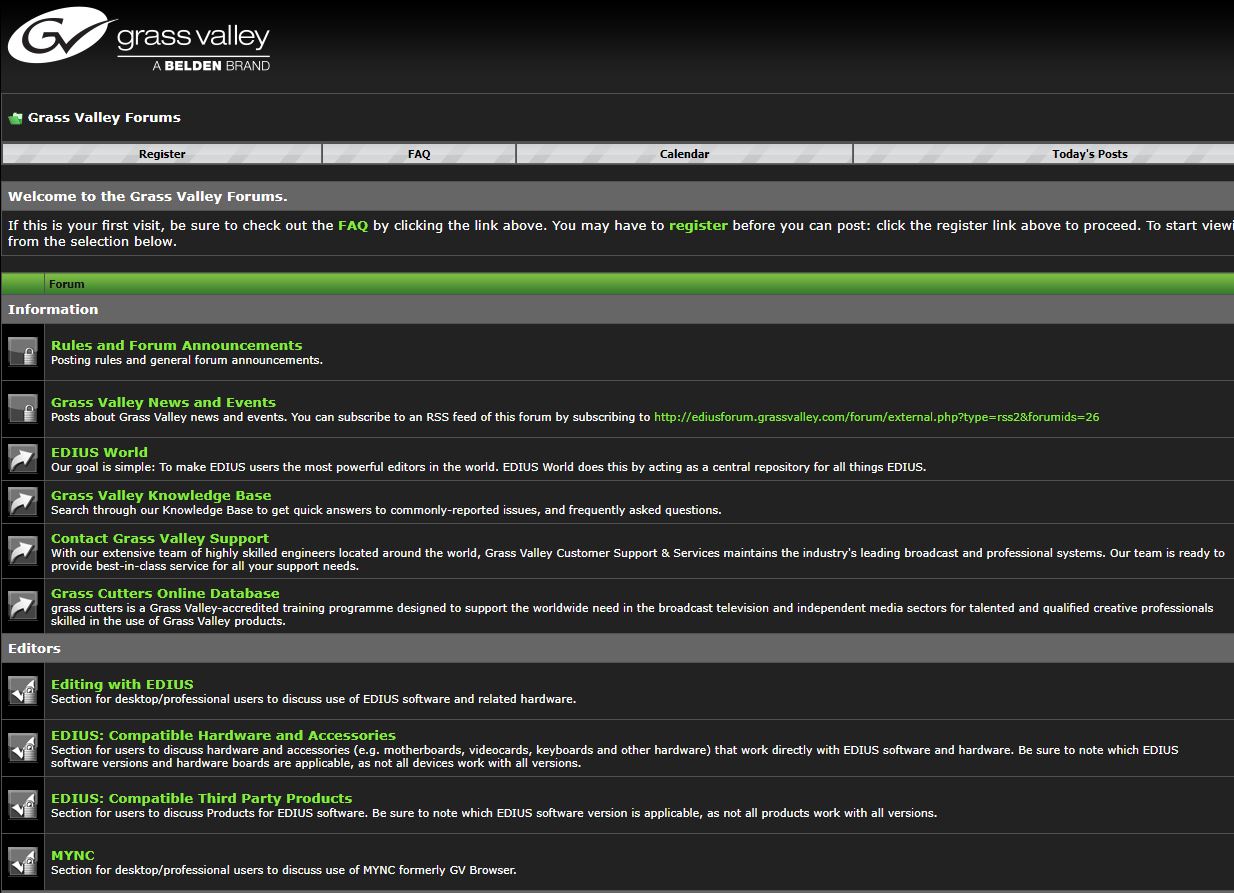Click the description starting 'Search through our Knowledge Base'
The width and height of the screenshot is (1234, 893).
point(386,510)
